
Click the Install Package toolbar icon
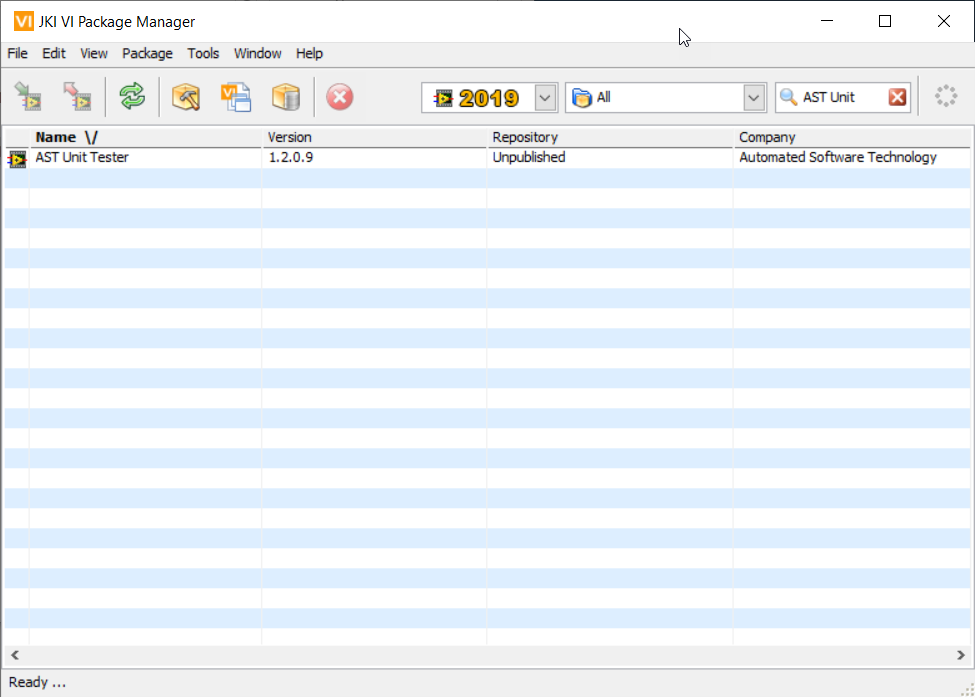[x=27, y=97]
